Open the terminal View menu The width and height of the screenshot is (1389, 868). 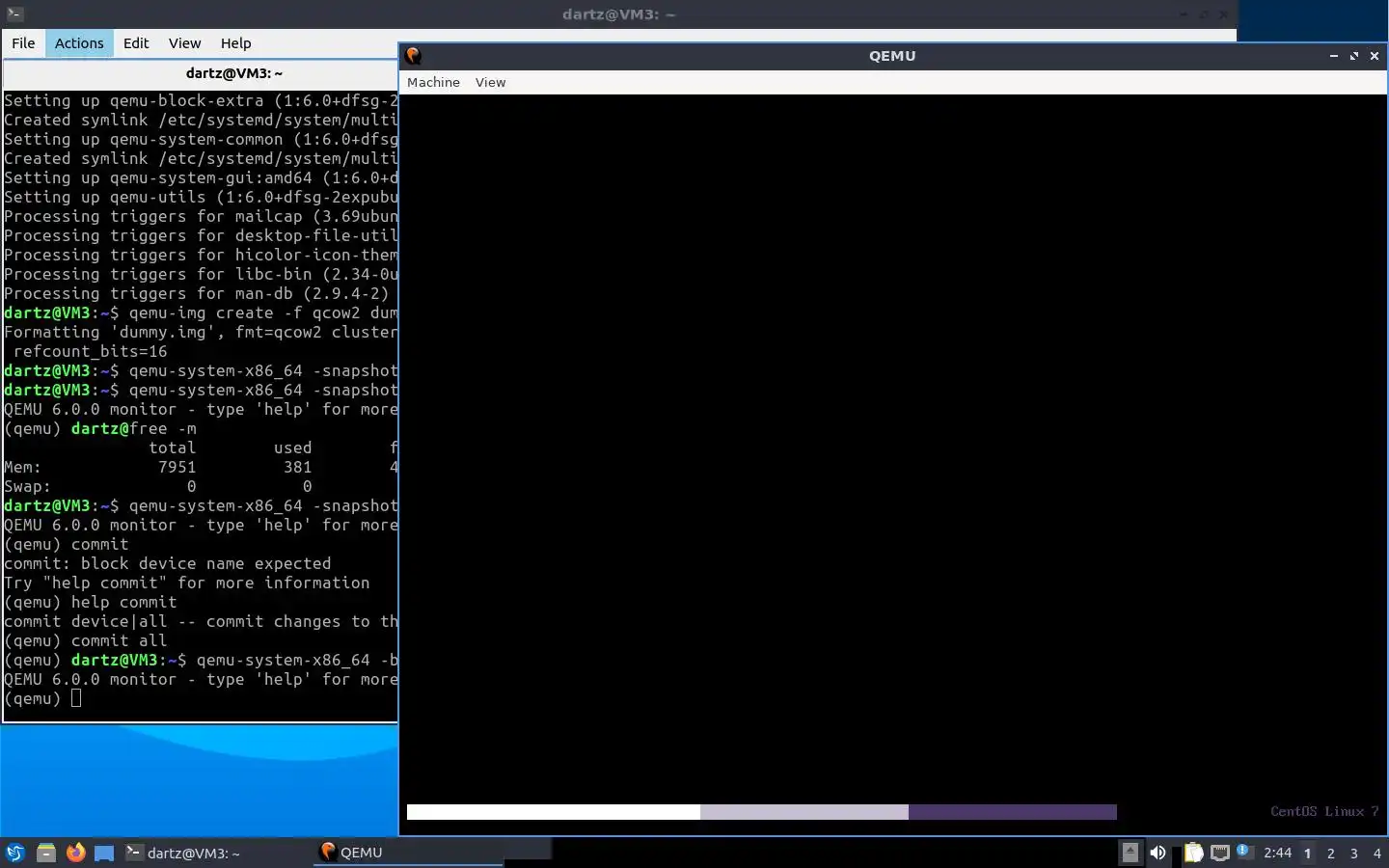point(184,42)
